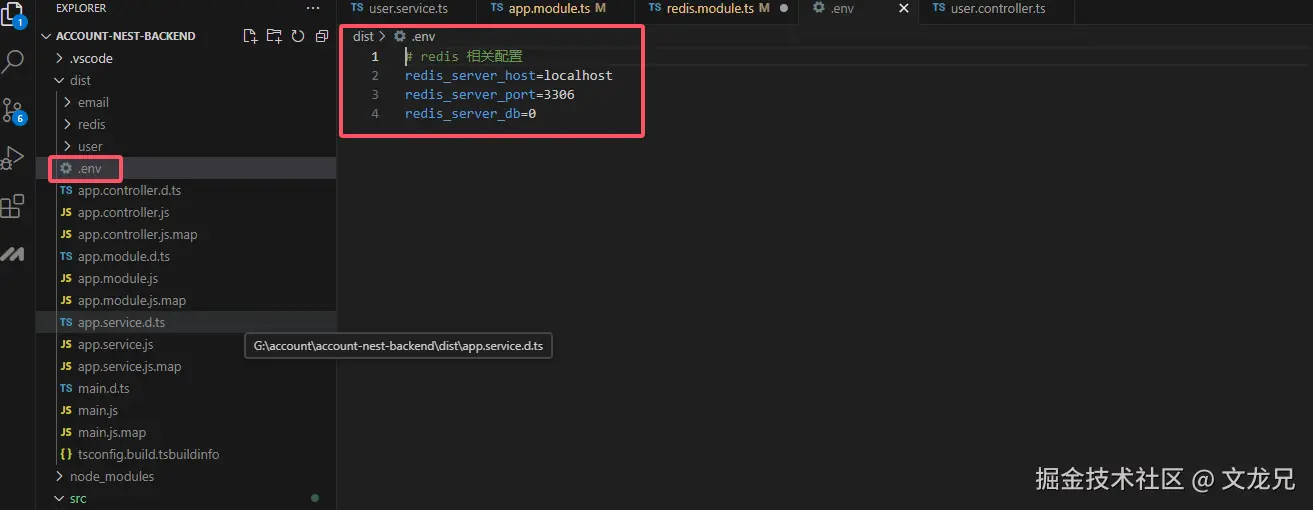Screen dimensions: 1313x510
Task: Click dist in the breadcrumb path
Action: coord(363,36)
